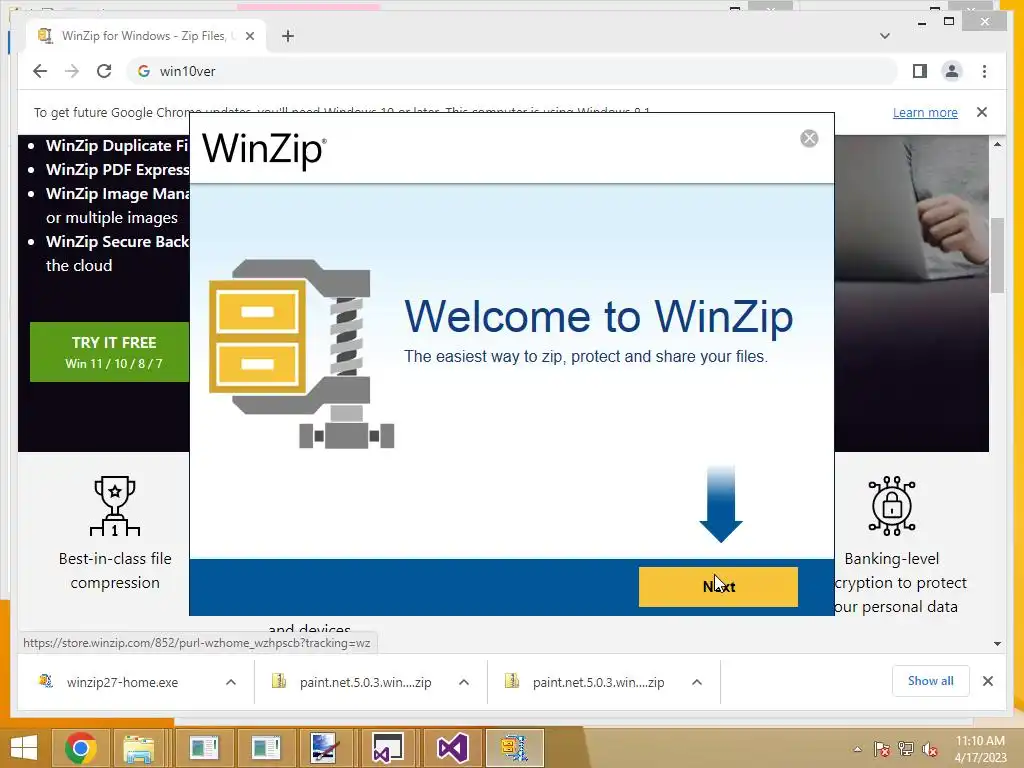This screenshot has width=1024, height=768.
Task: Click the WinZip PDF Express bullet text
Action: coord(118,170)
